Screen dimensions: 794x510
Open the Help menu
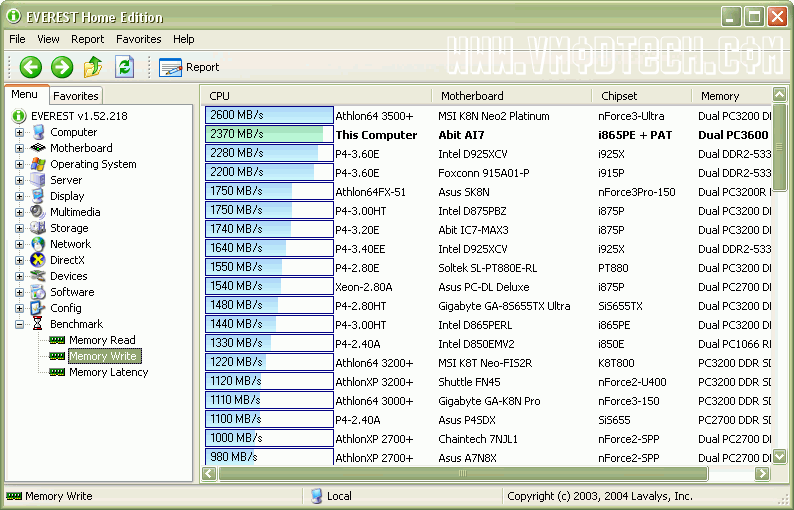point(183,39)
